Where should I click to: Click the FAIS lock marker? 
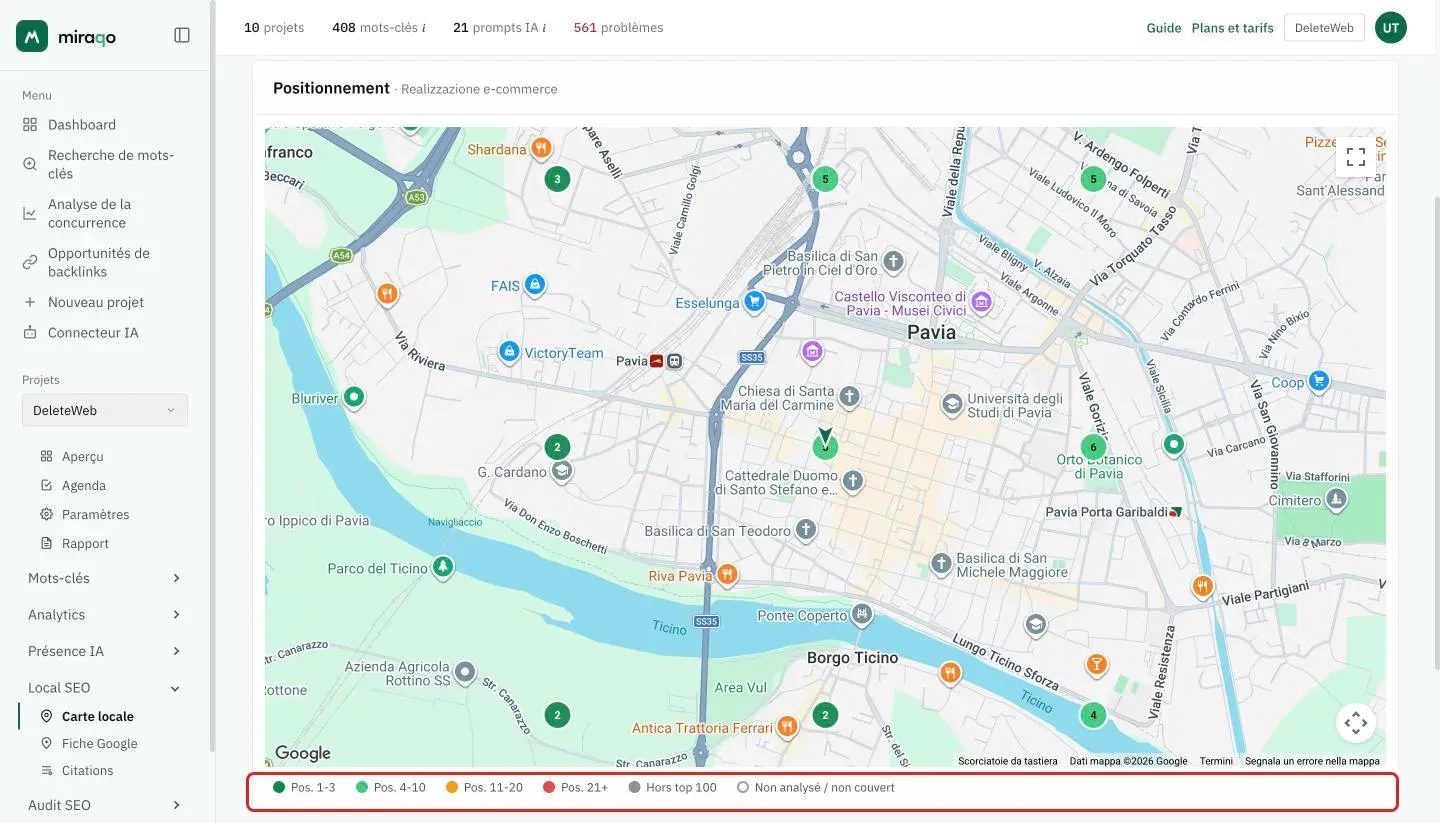(x=535, y=286)
